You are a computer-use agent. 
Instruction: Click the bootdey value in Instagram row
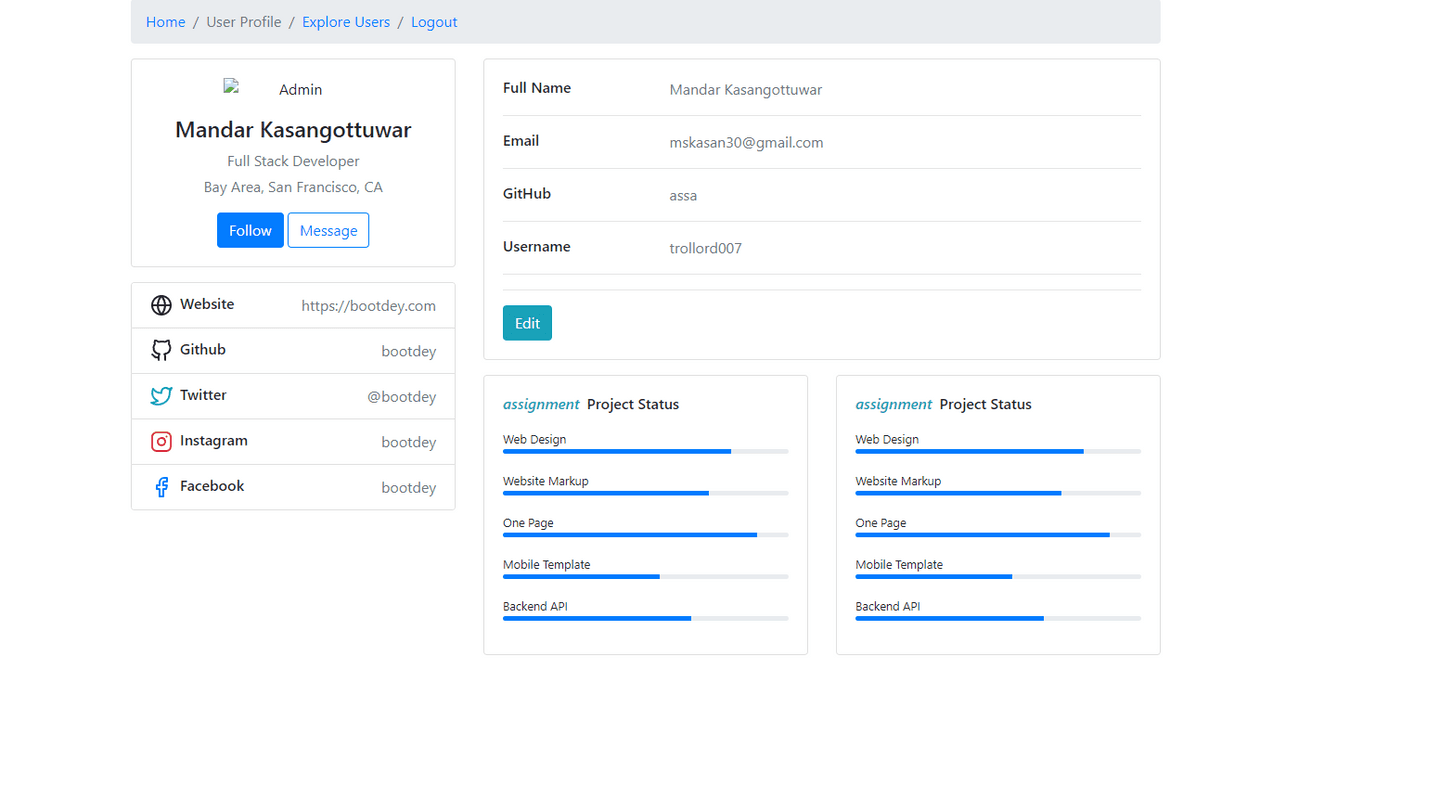click(408, 442)
